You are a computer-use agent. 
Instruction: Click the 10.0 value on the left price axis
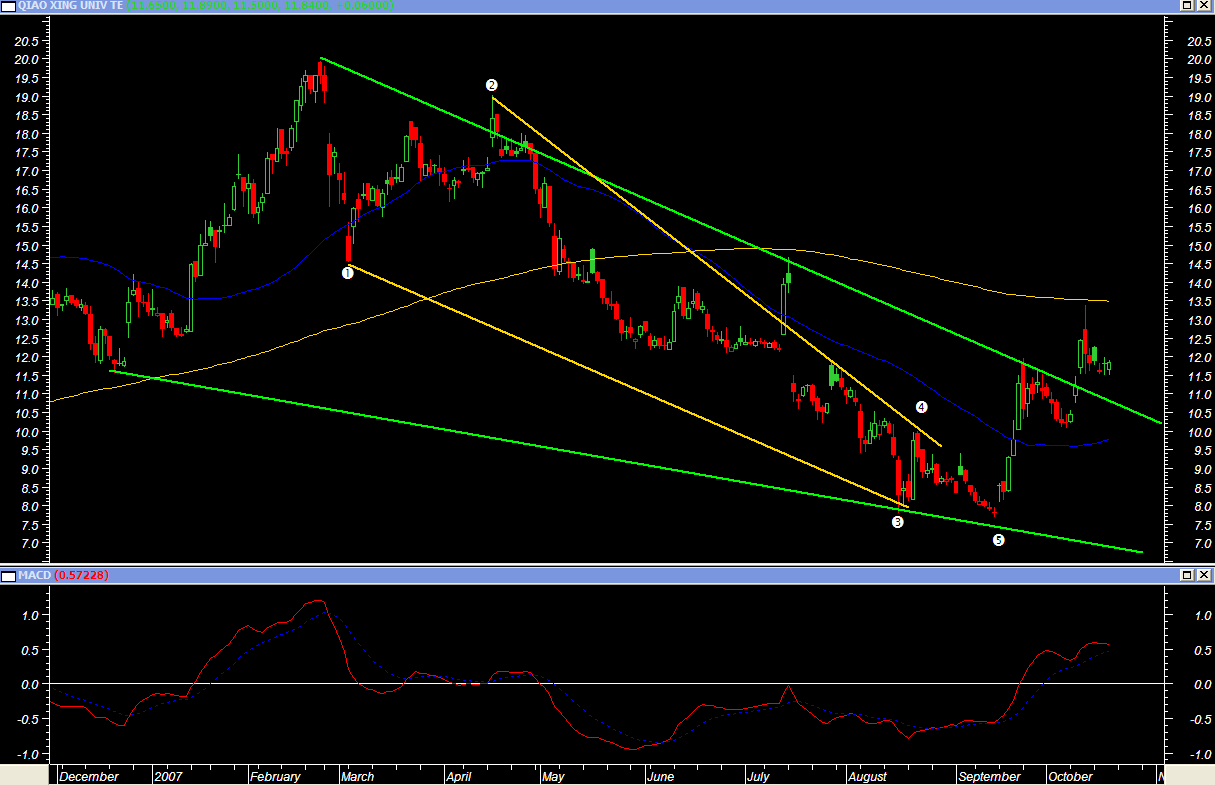(x=26, y=432)
